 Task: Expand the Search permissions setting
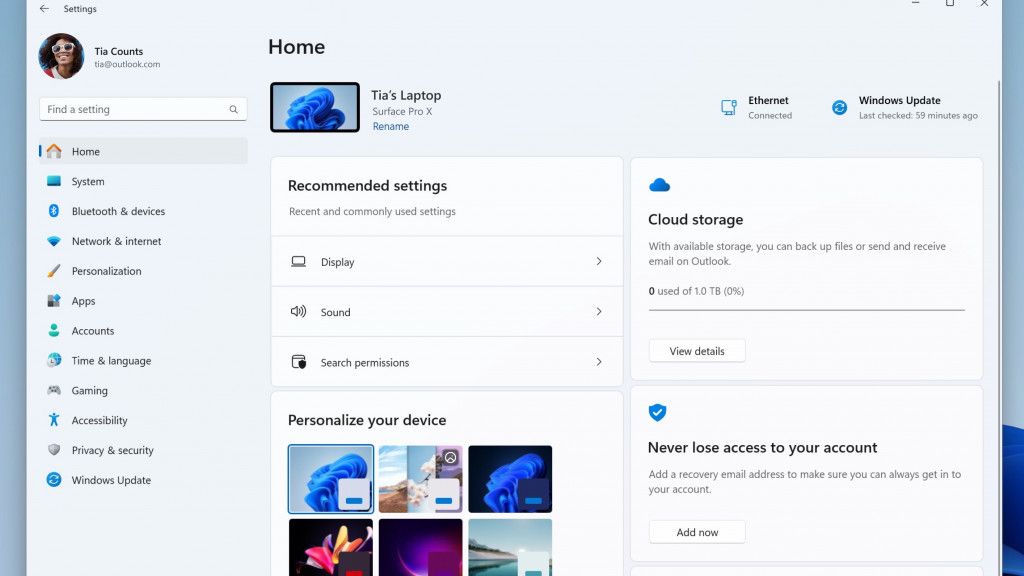pos(599,362)
